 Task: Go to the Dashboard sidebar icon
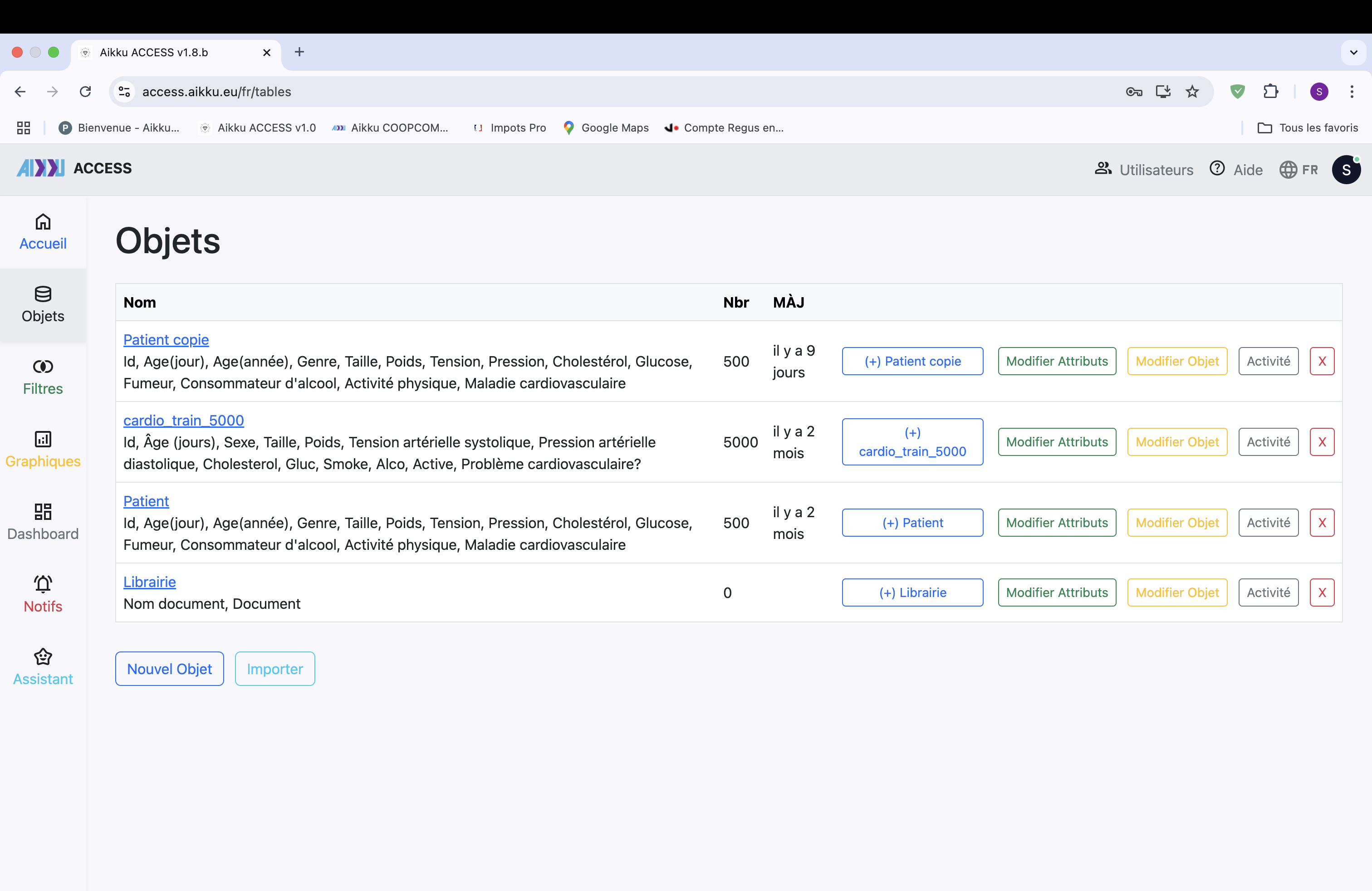tap(43, 512)
